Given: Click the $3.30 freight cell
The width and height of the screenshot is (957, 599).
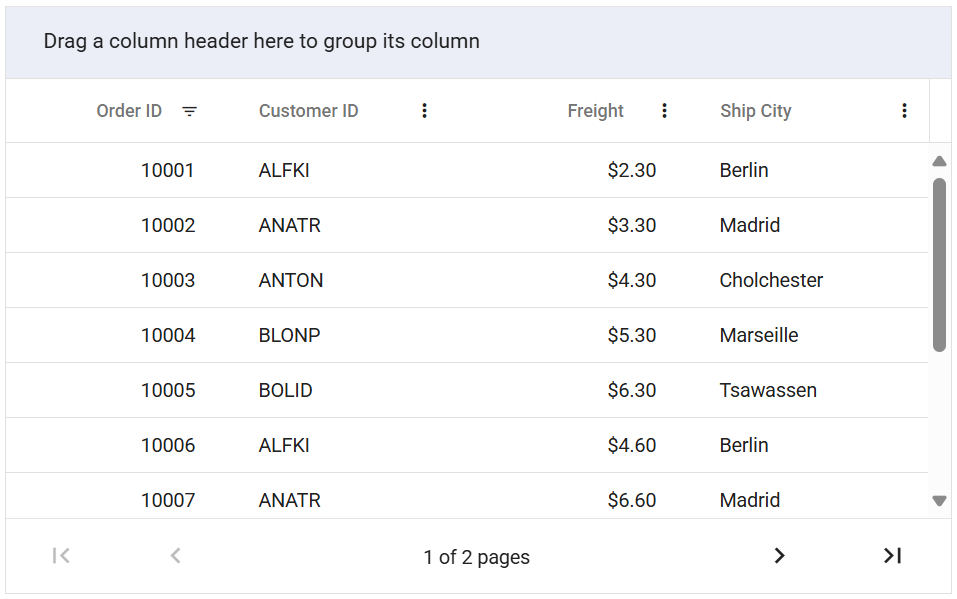Looking at the screenshot, I should (632, 225).
